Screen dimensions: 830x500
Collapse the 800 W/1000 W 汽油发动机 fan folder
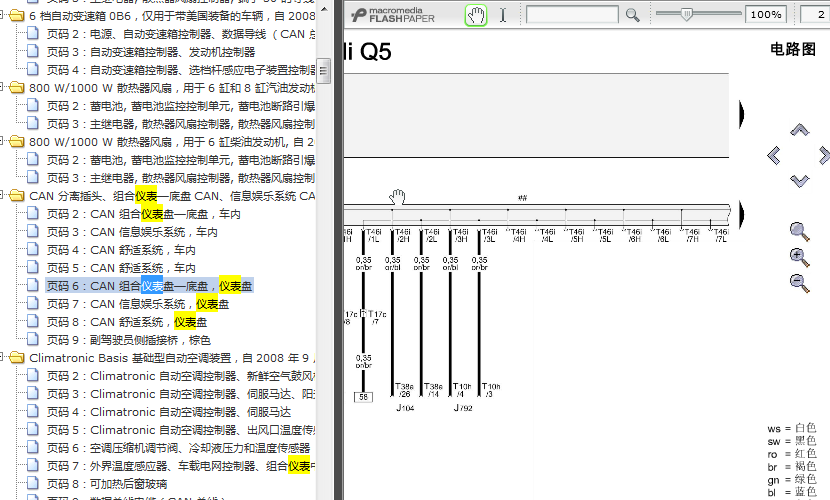tap(3, 87)
